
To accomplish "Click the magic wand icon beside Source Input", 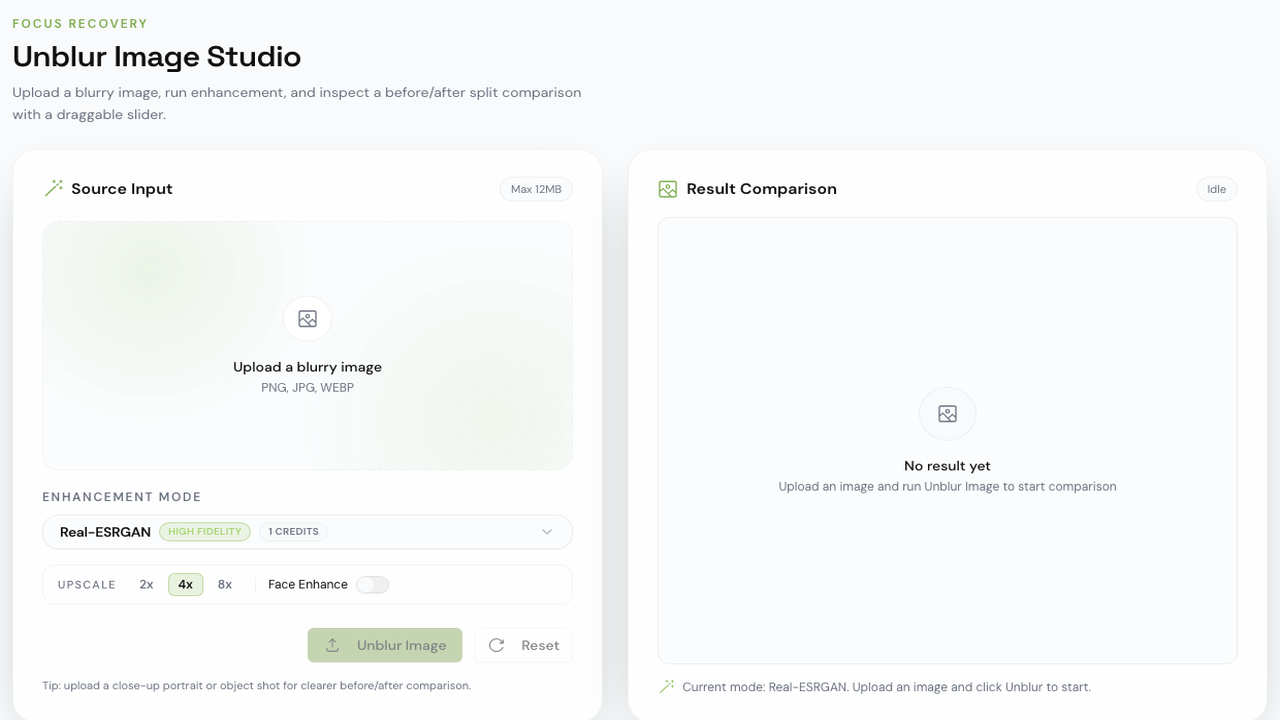I will (54, 188).
